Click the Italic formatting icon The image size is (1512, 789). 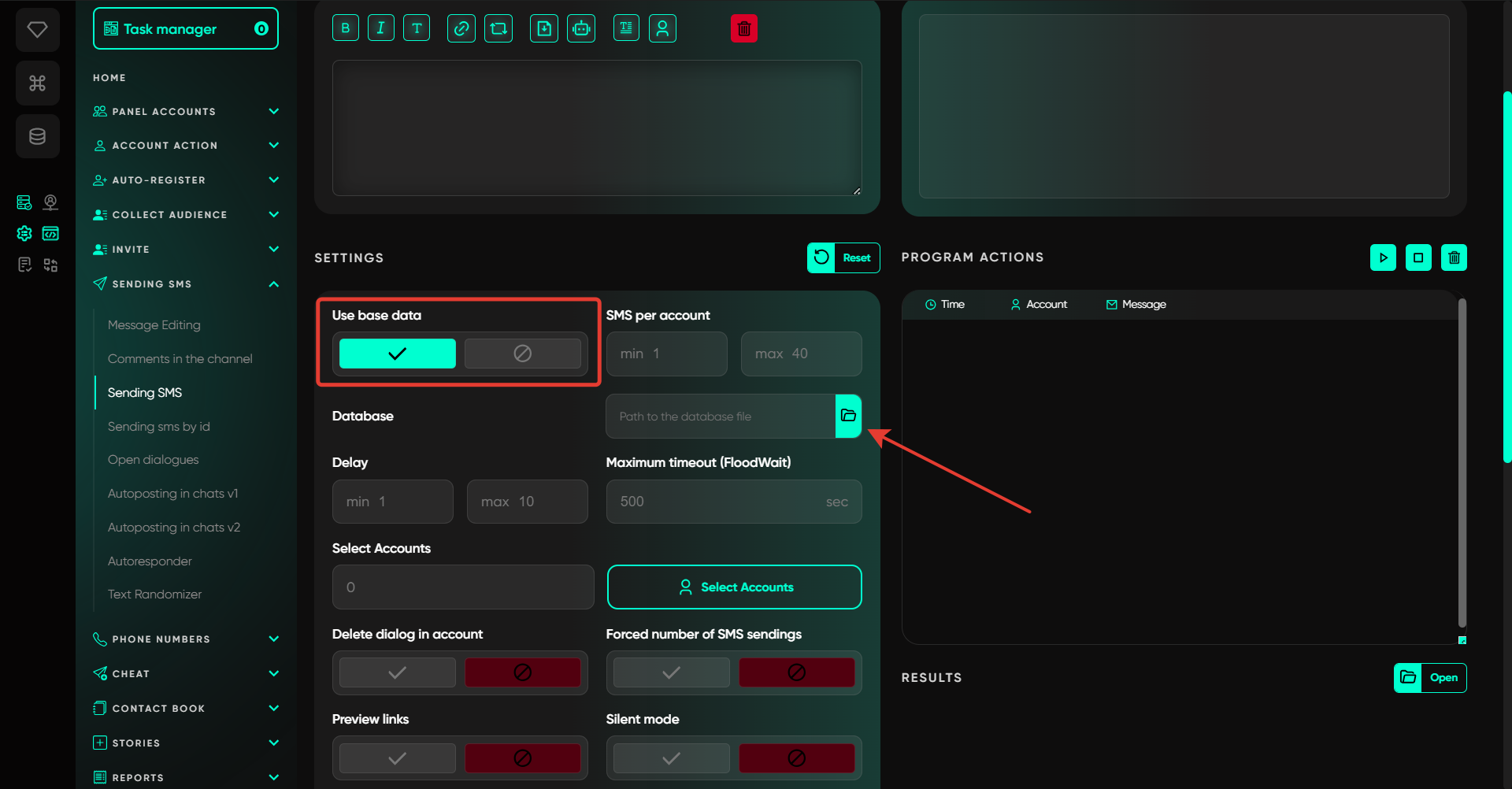380,28
